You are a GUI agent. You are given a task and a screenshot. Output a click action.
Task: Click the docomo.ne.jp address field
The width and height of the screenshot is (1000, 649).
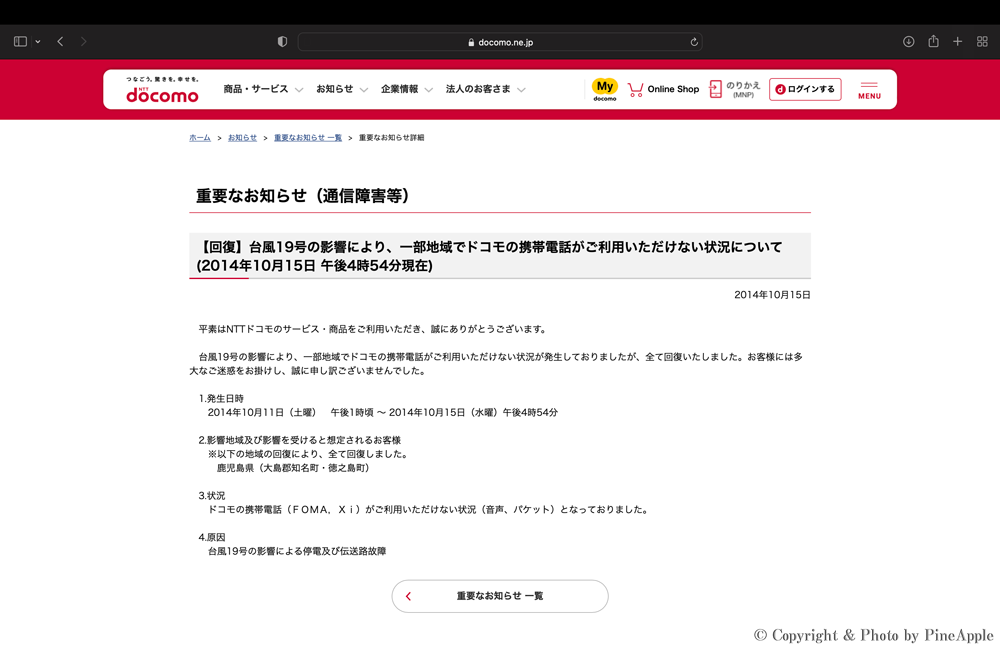click(x=500, y=42)
